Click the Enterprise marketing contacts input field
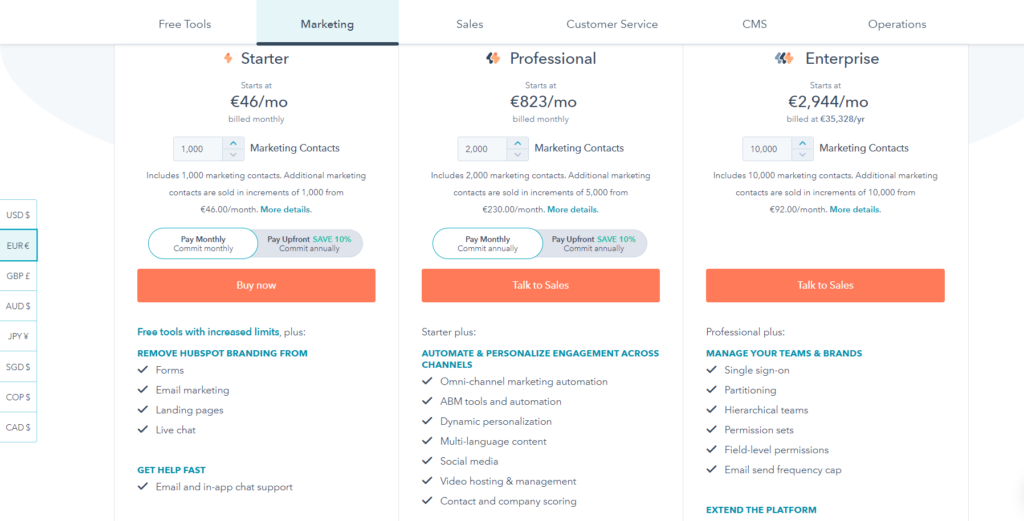The height and width of the screenshot is (521, 1024). [767, 149]
